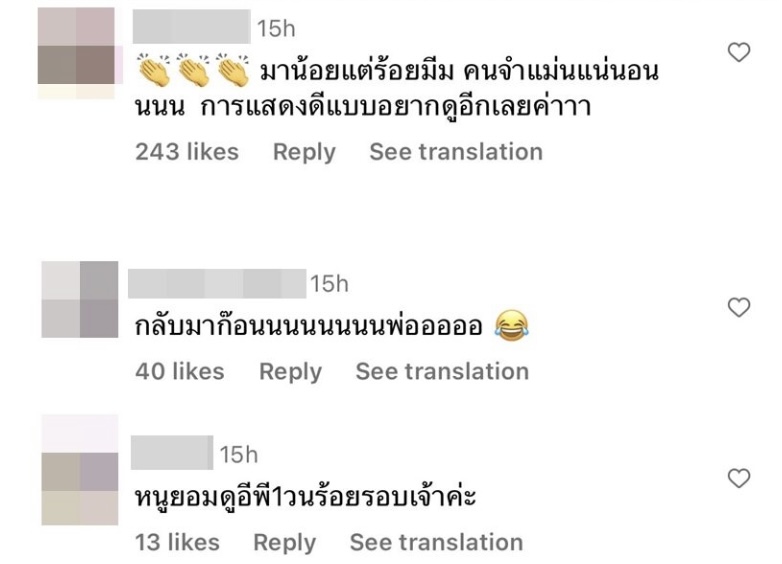
Task: See translation of the clapping hands comment
Action: point(456,152)
